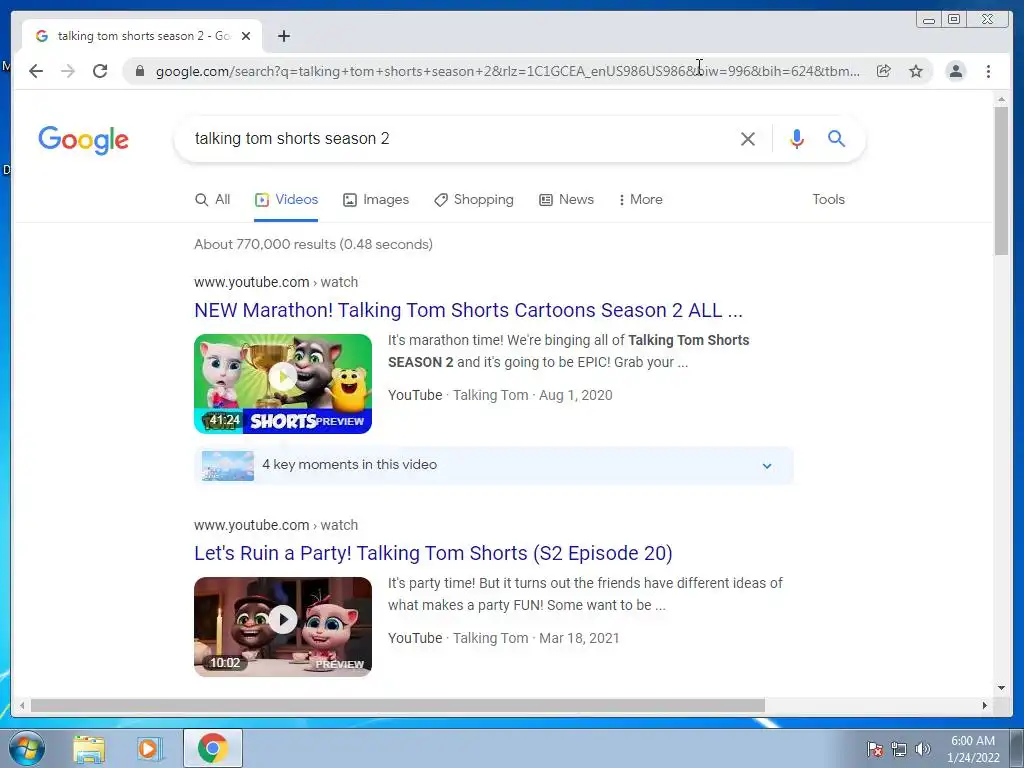Open the Windows Start menu

pyautogui.click(x=27, y=748)
